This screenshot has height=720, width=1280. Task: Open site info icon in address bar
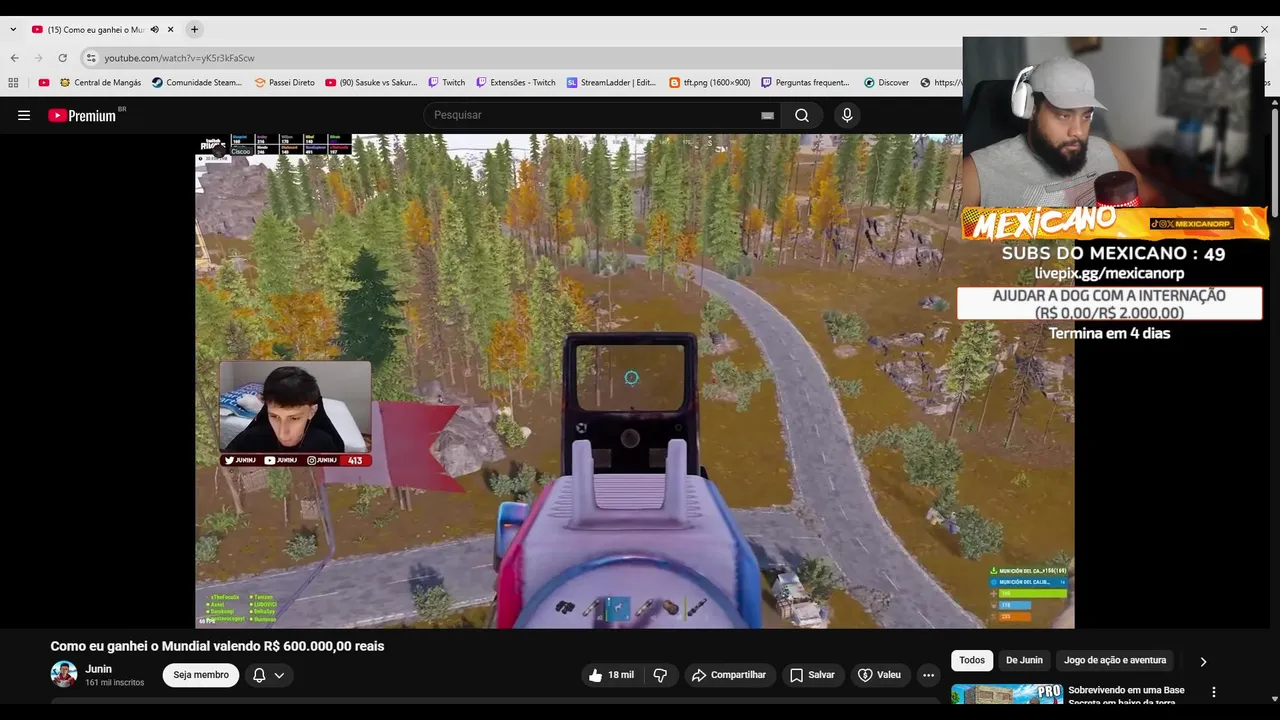click(91, 58)
